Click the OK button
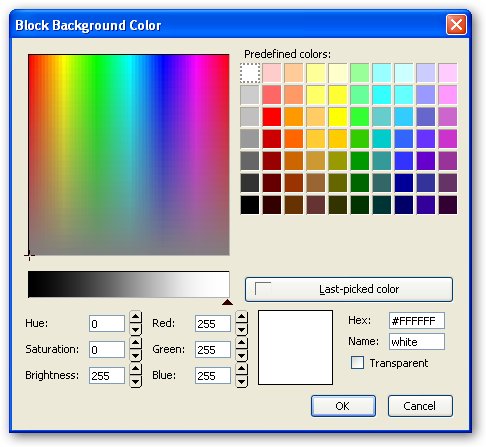 click(x=343, y=406)
